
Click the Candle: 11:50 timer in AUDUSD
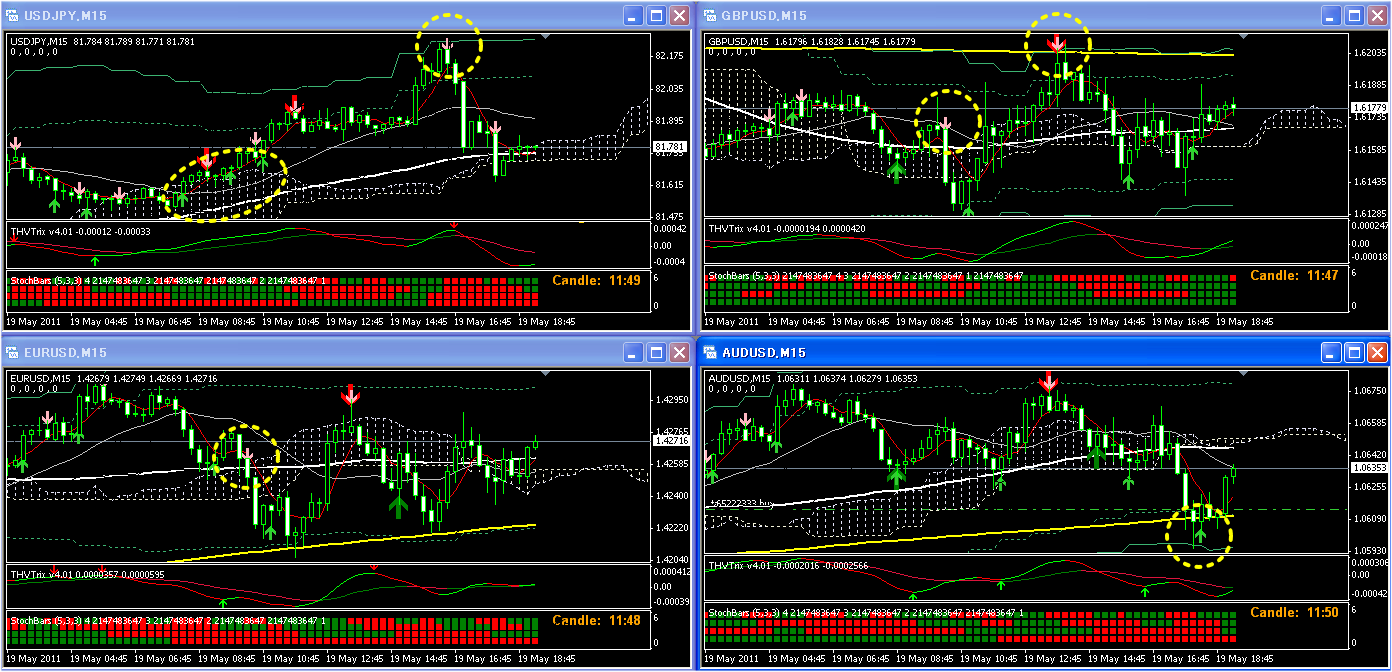(1294, 612)
